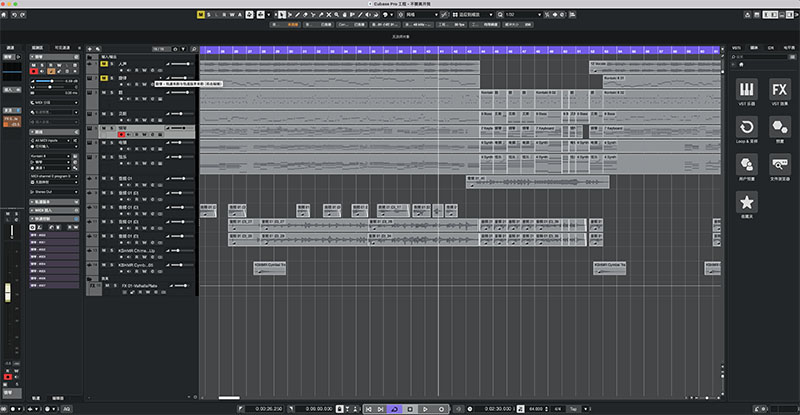Image resolution: width=800 pixels, height=415 pixels.
Task: Toggle record enable on selected track
Action: 121,134
